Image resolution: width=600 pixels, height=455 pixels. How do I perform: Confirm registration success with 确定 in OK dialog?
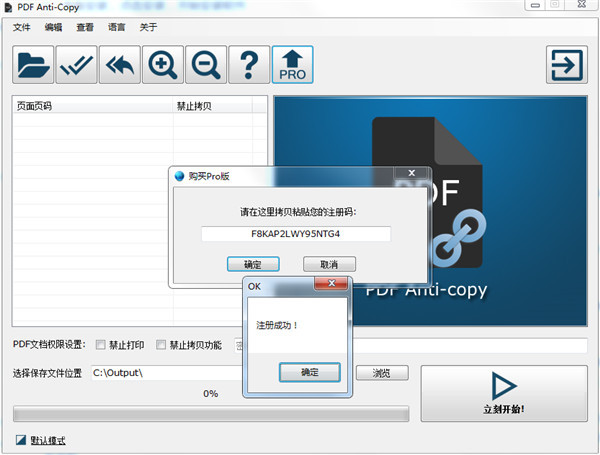click(x=310, y=372)
